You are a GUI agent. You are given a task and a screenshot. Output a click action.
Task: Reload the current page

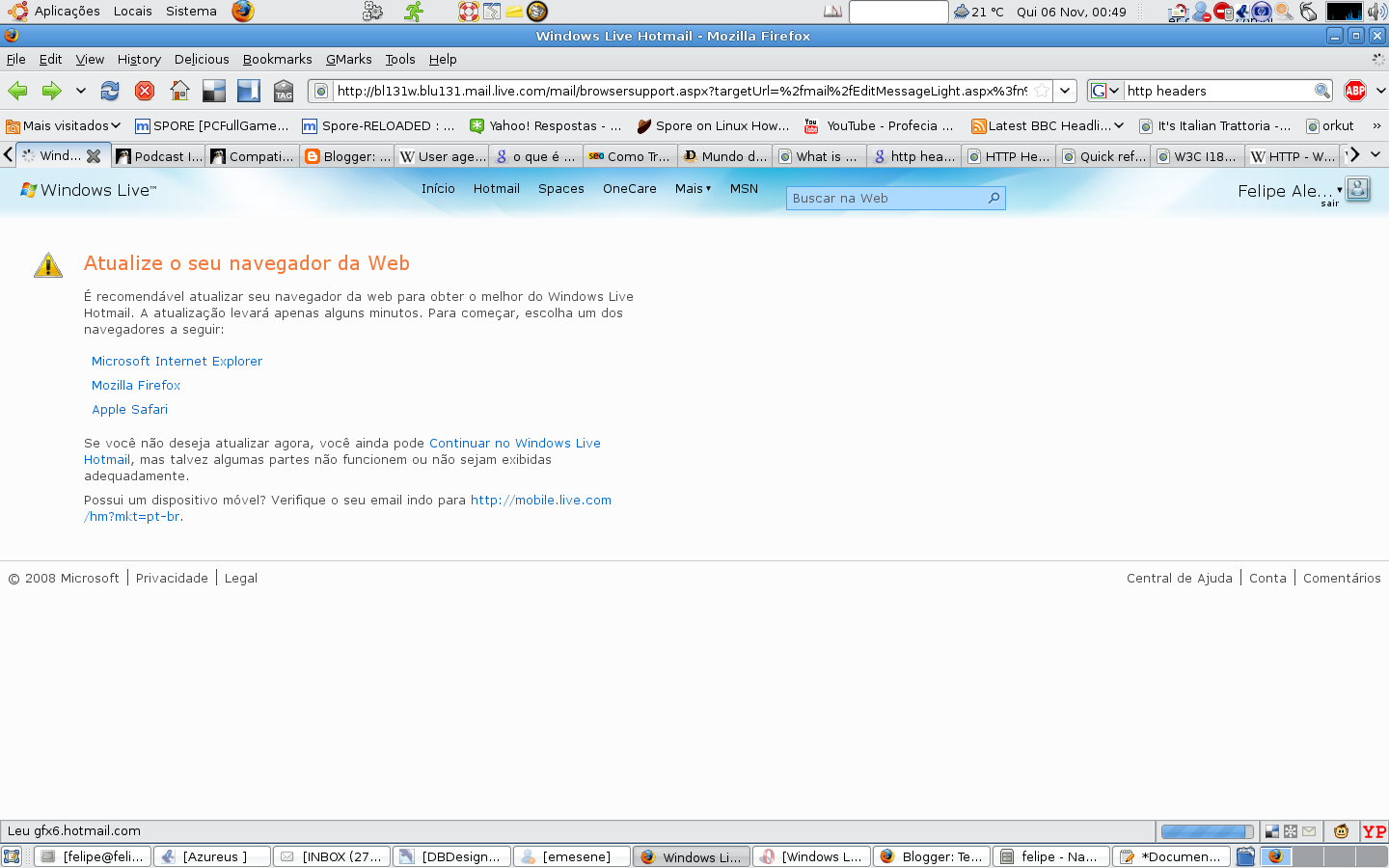110,91
